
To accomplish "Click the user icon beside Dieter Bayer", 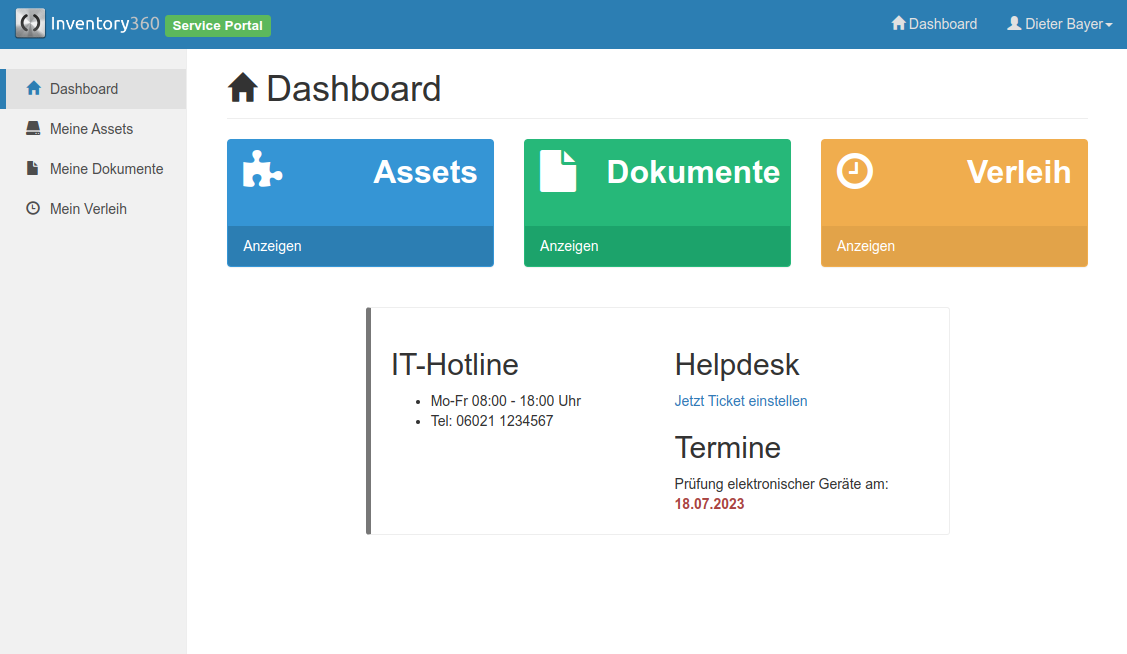I will (x=1013, y=23).
